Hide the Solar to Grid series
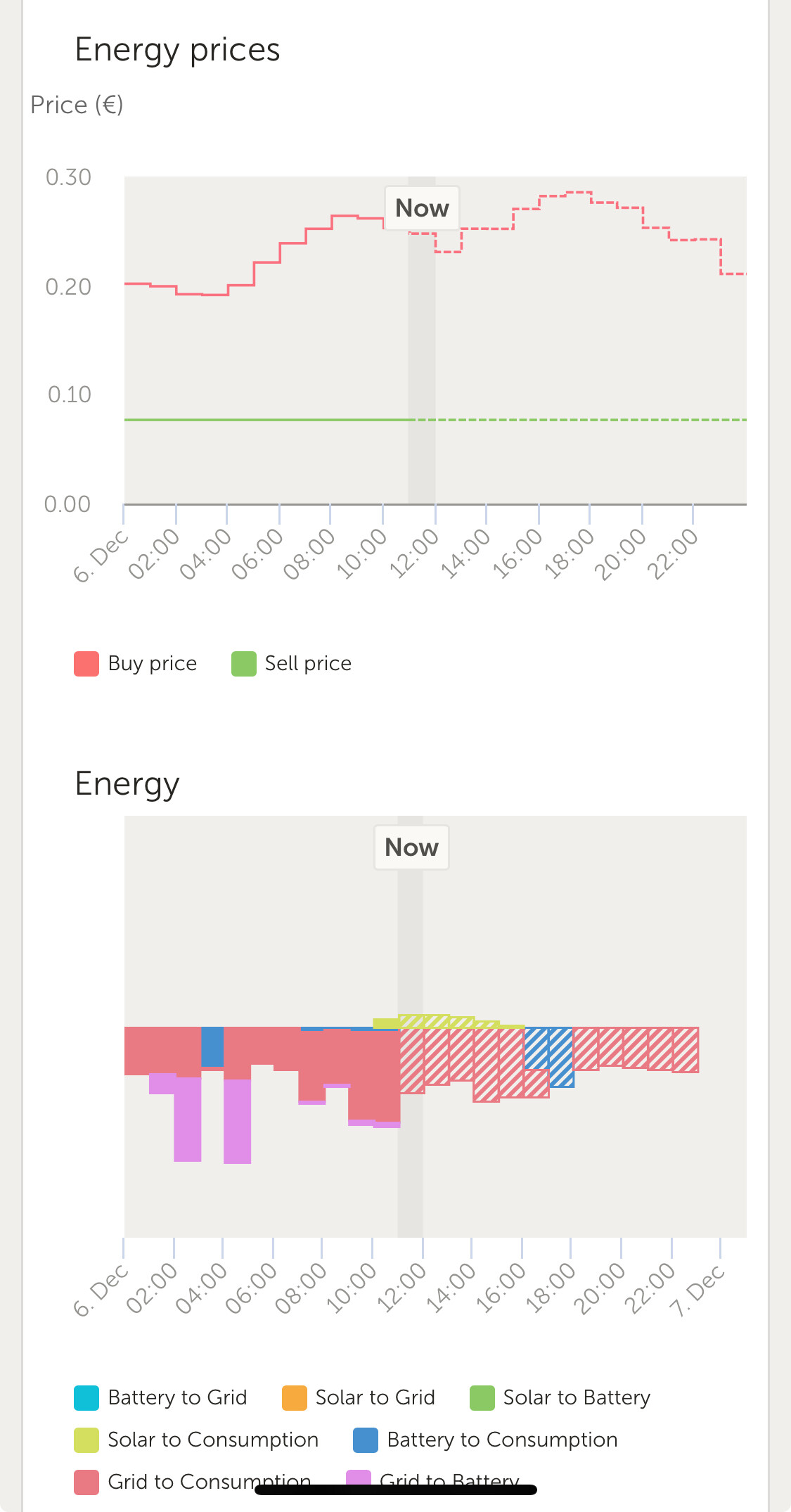This screenshot has height=1512, width=791. (295, 1398)
